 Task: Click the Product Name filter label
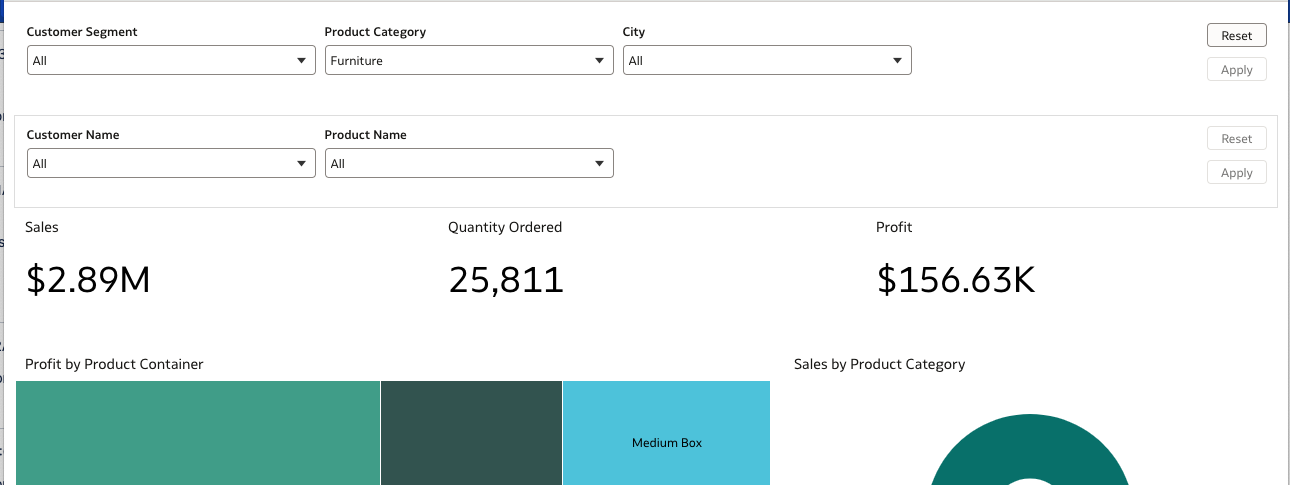(366, 135)
